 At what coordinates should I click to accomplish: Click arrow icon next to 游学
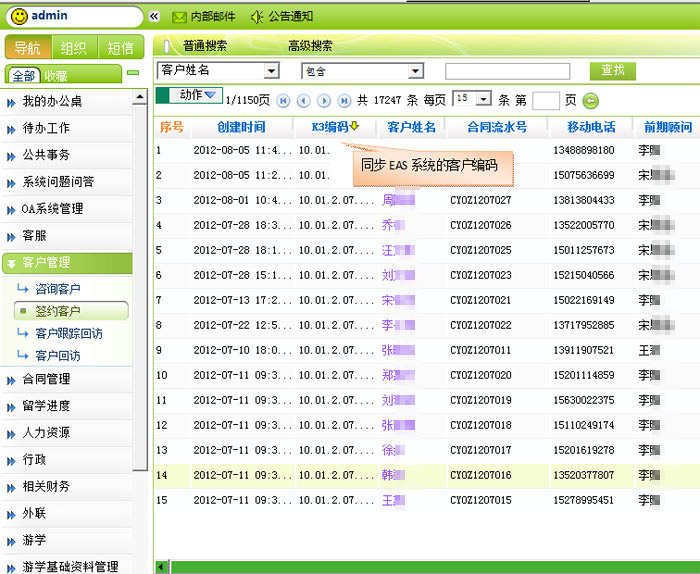pos(11,541)
